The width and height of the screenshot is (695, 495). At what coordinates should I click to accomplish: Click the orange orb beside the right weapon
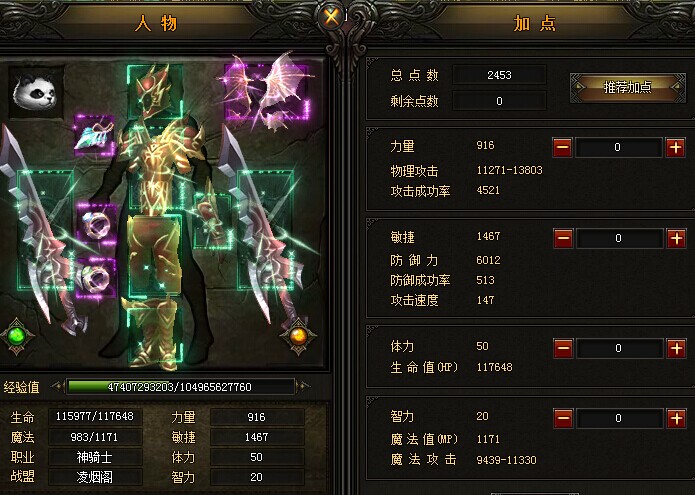(298, 336)
